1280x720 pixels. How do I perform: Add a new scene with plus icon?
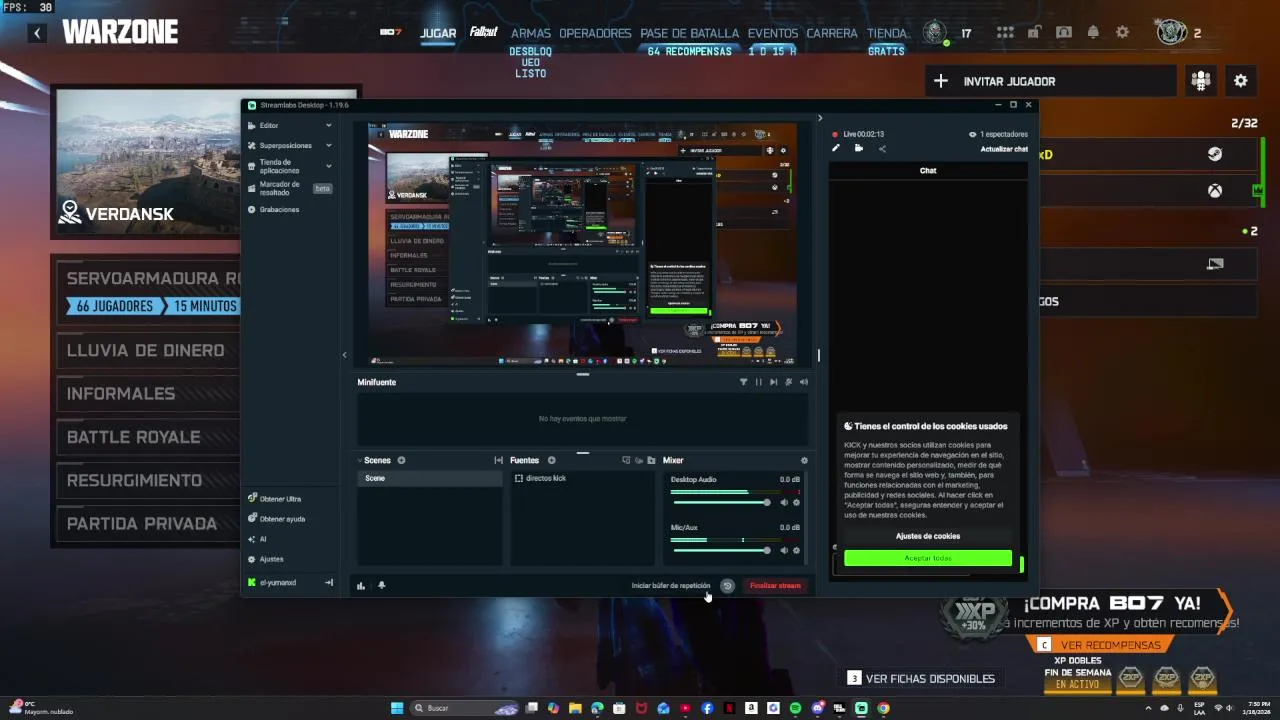pyautogui.click(x=401, y=460)
